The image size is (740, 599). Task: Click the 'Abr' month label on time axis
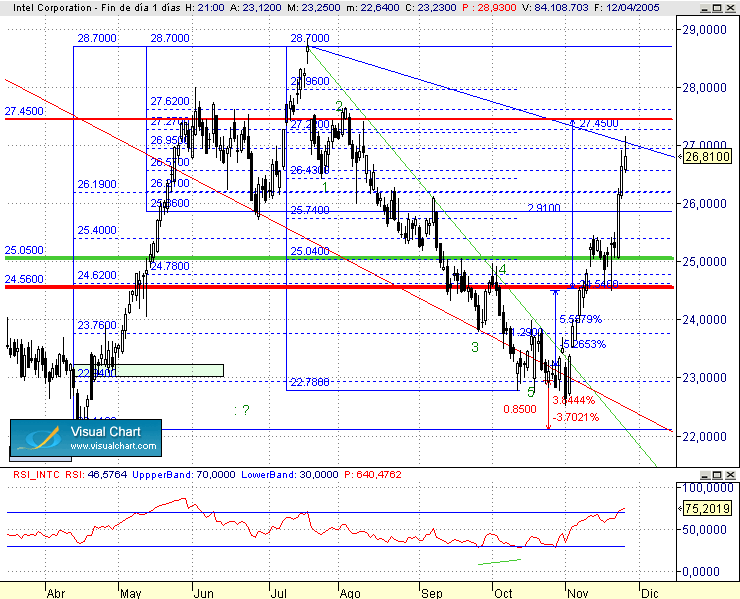coord(56,593)
